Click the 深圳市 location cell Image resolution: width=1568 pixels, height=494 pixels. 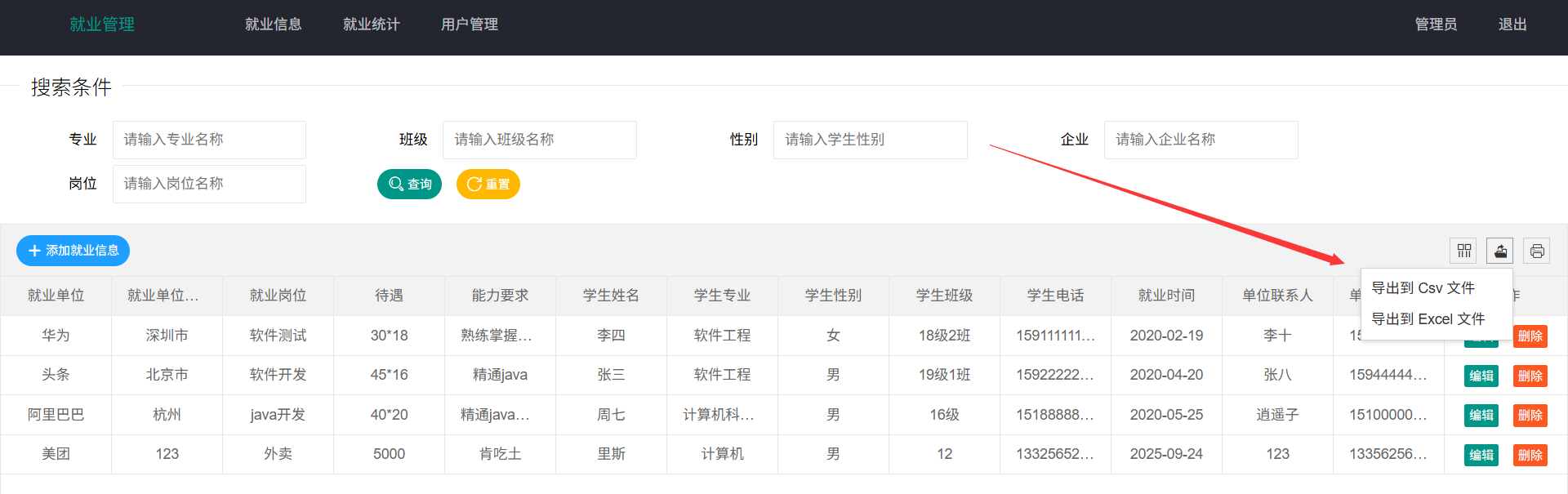pyautogui.click(x=167, y=336)
